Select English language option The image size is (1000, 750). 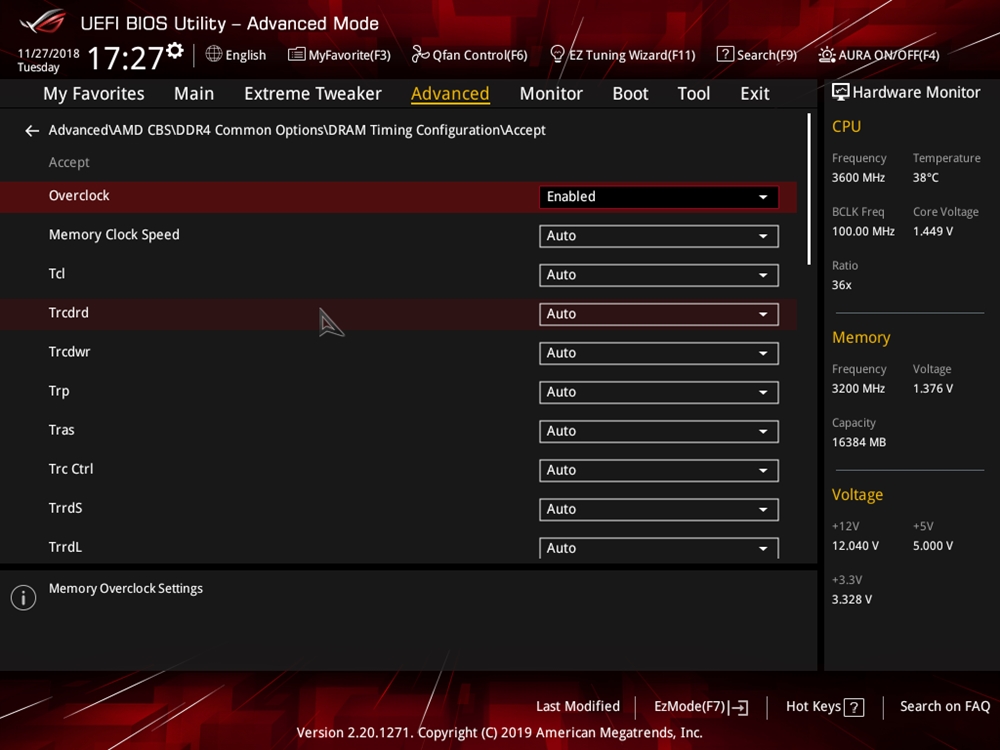point(246,55)
